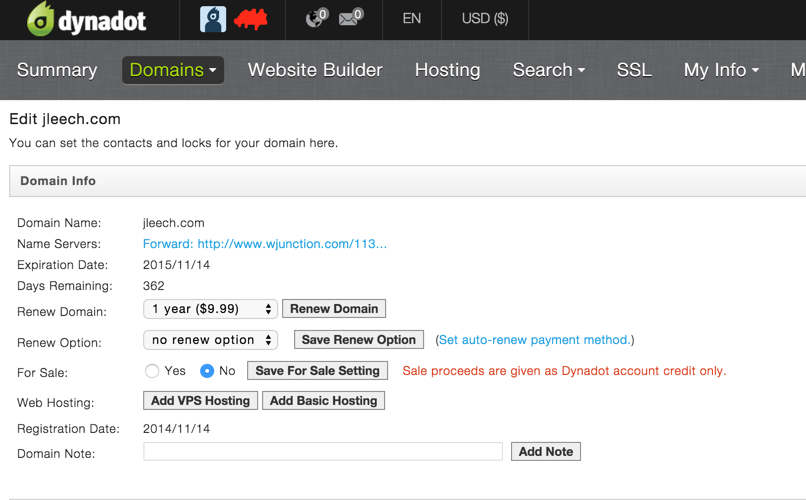Open the envelope messages icon

pos(350,18)
